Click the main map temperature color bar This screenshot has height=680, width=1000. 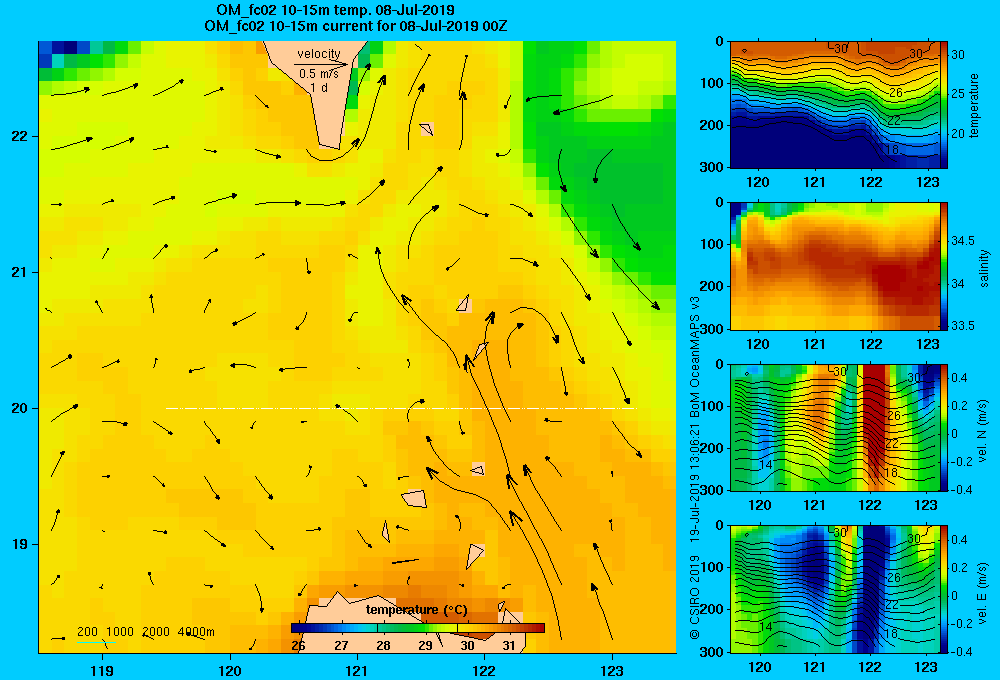pos(418,628)
